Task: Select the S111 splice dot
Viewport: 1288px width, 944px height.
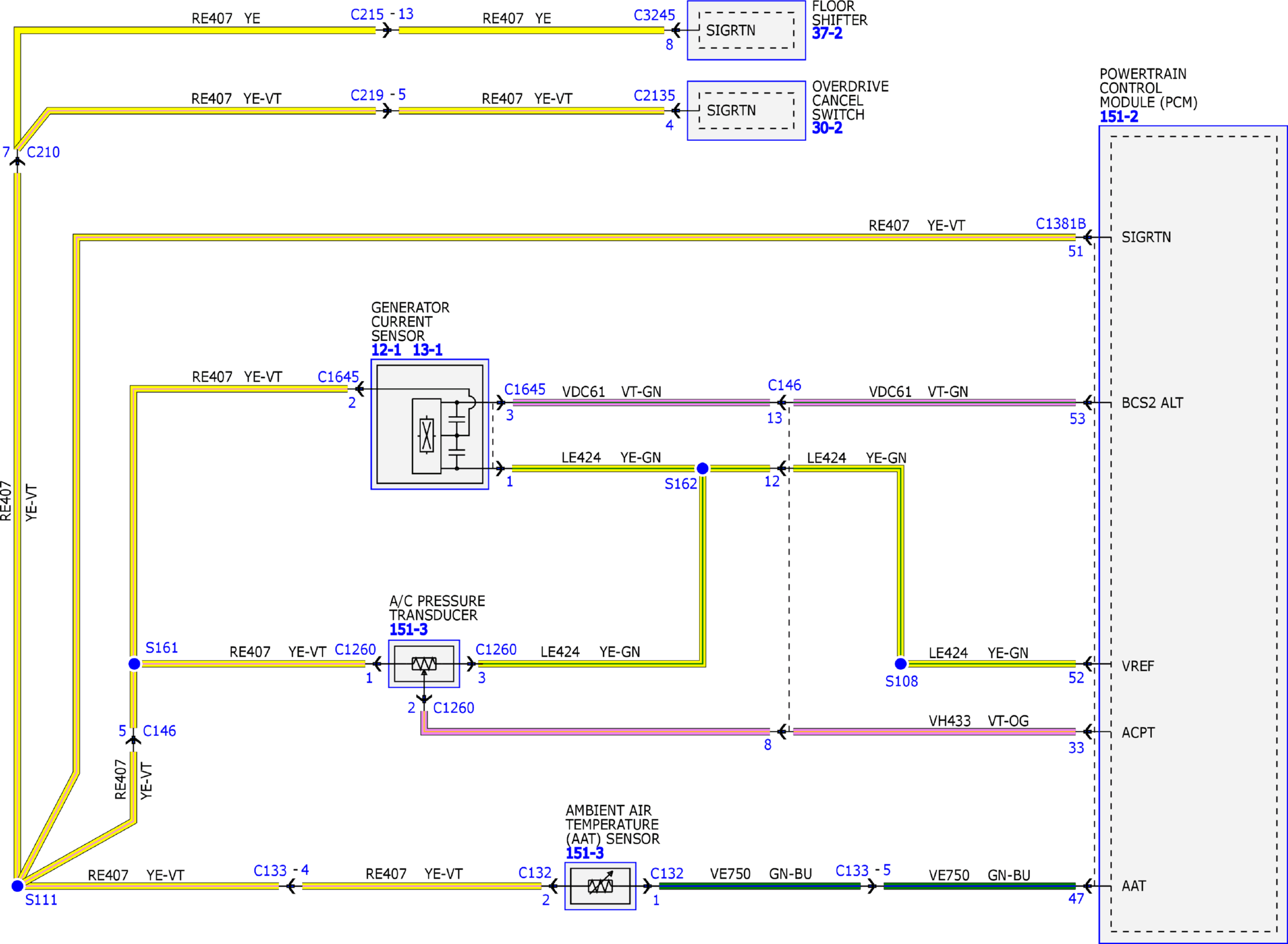Action: pos(18,886)
